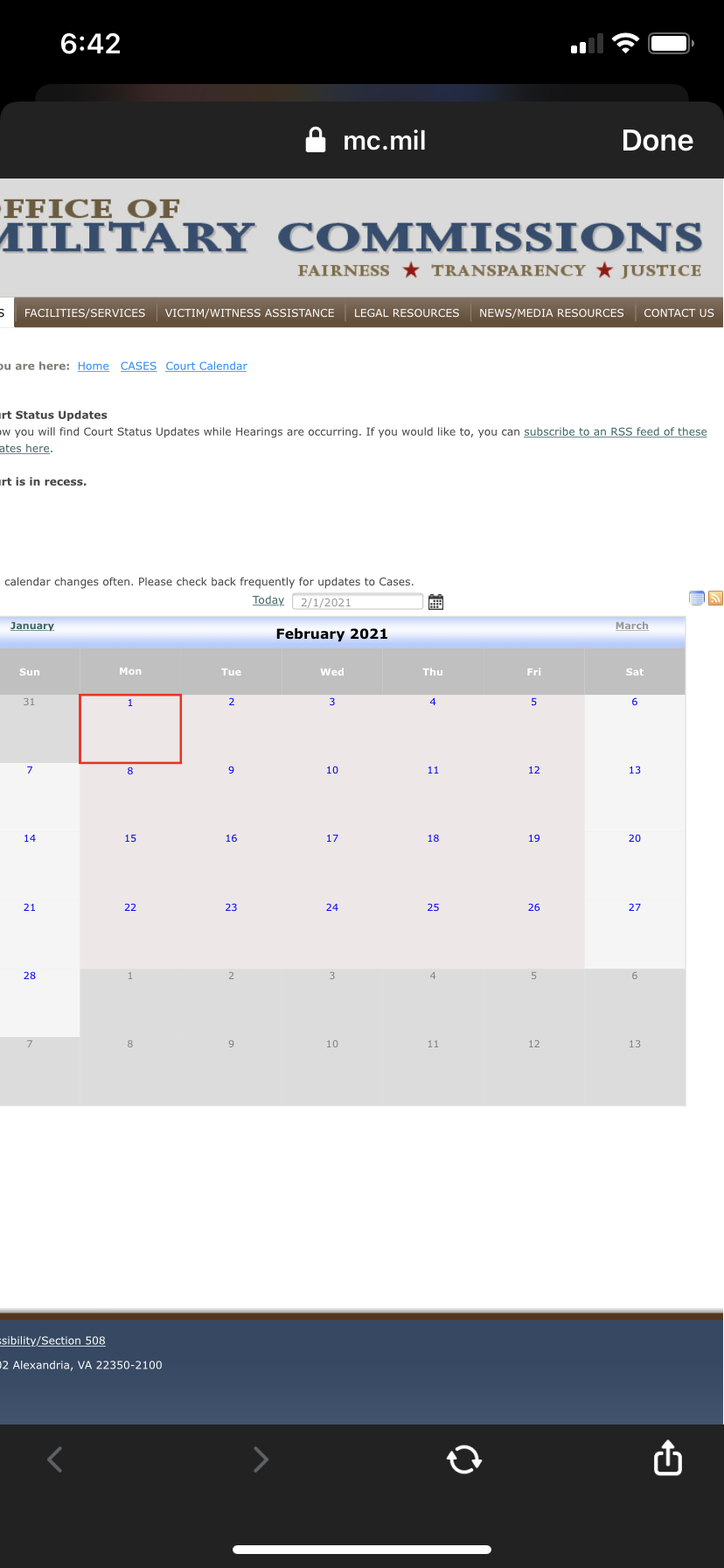Viewport: 724px width, 1568px height.
Task: Select February 22 in the calendar
Action: click(130, 907)
